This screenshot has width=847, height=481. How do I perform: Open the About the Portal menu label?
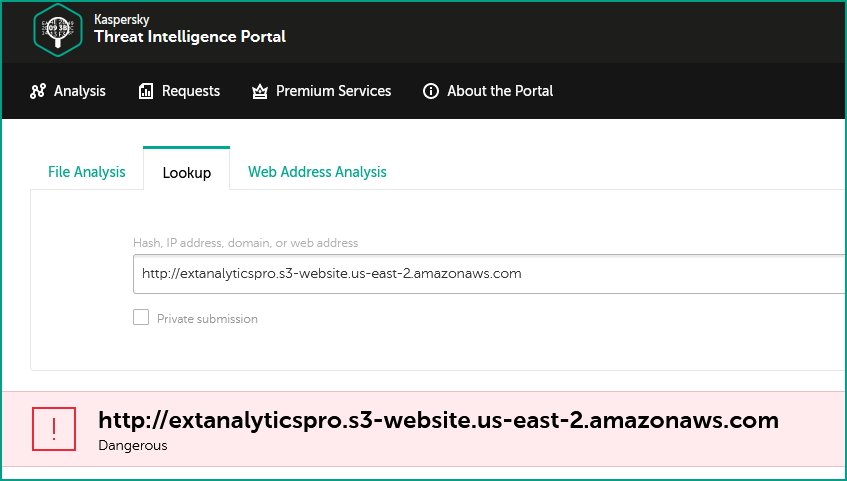[500, 91]
